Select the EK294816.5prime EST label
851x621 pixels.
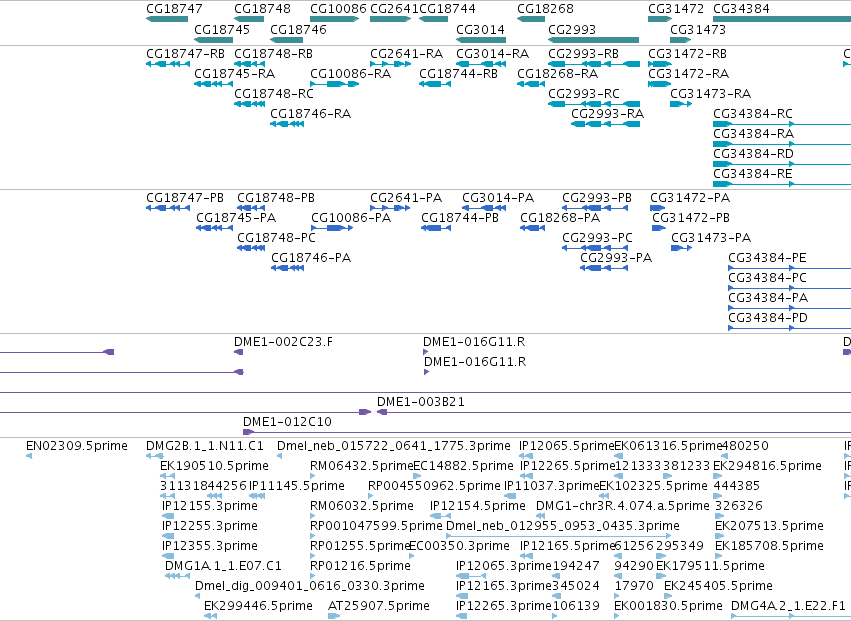point(767,466)
